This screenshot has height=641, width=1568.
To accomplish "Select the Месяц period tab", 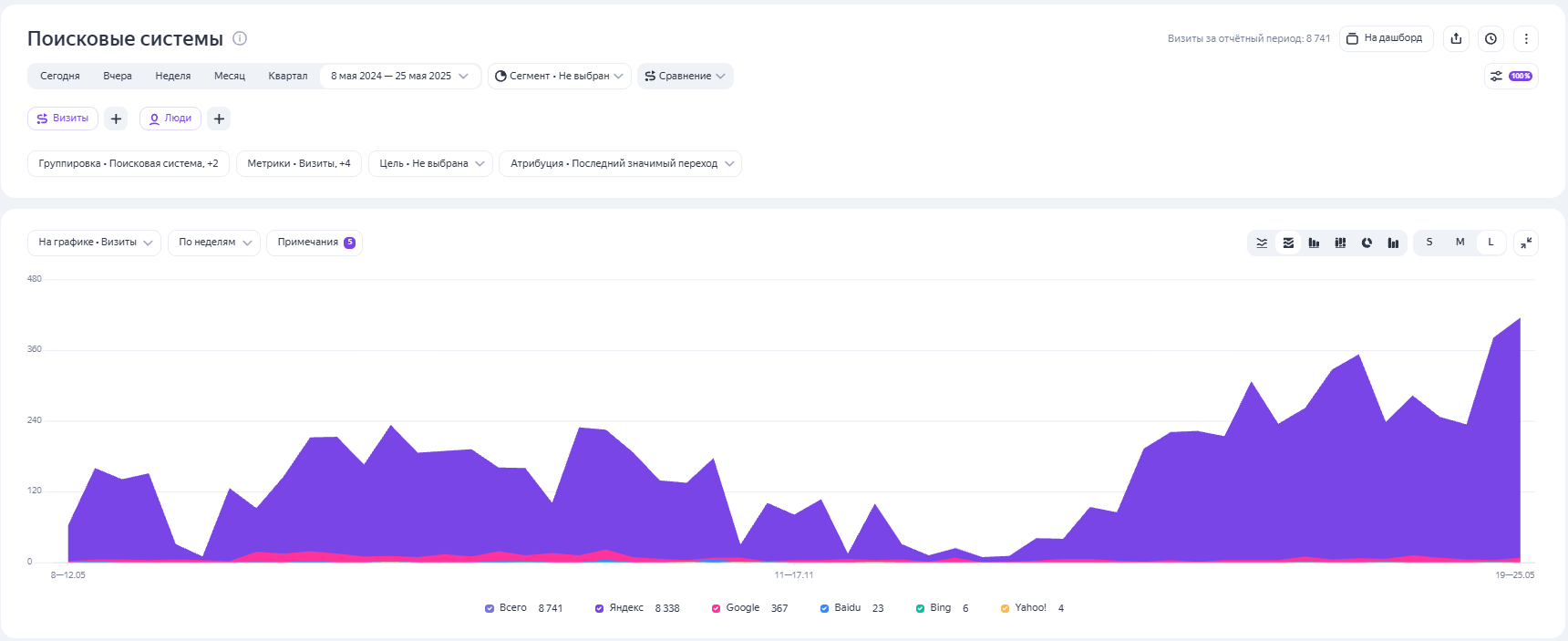I will coord(230,76).
